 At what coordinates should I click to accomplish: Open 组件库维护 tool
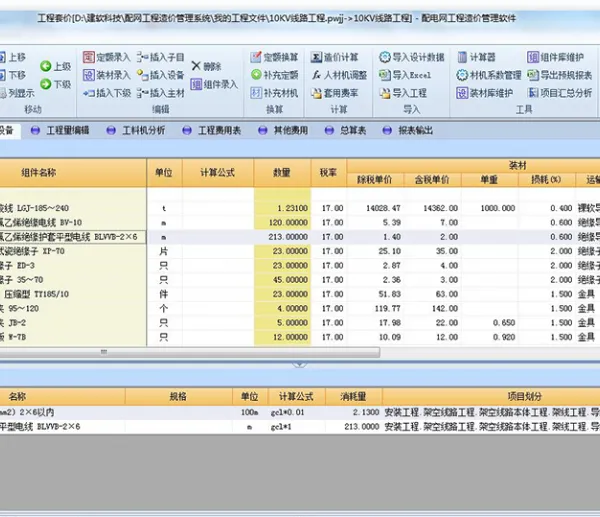click(555, 57)
